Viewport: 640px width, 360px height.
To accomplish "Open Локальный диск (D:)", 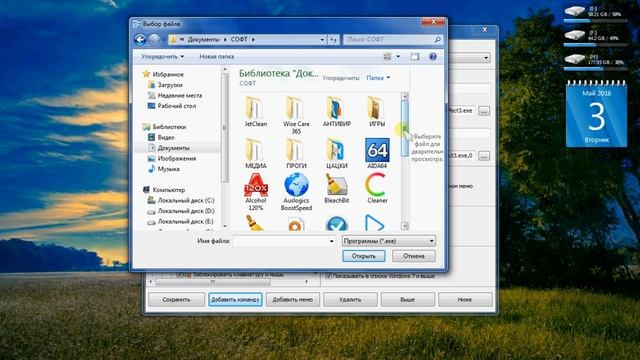I will tap(181, 211).
